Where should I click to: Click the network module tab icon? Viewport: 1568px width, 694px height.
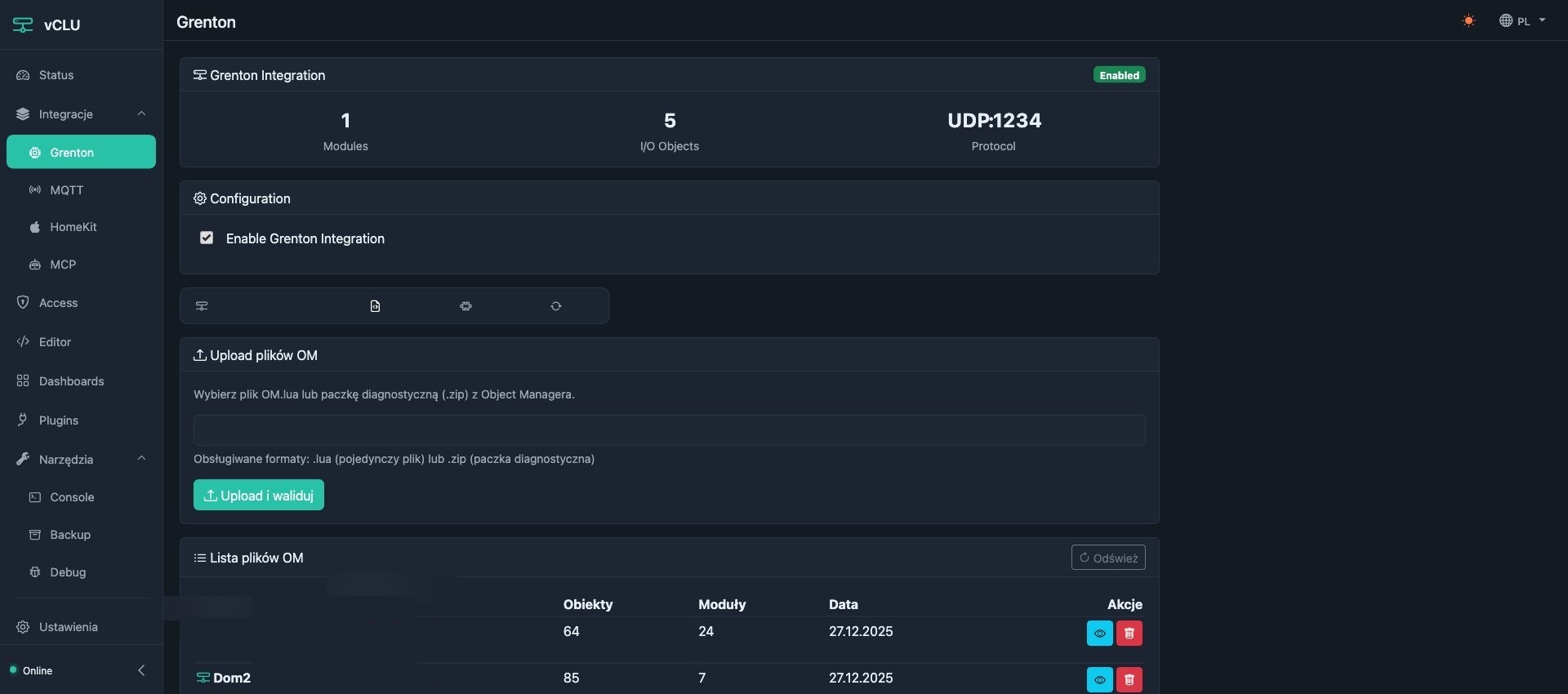pyautogui.click(x=202, y=306)
